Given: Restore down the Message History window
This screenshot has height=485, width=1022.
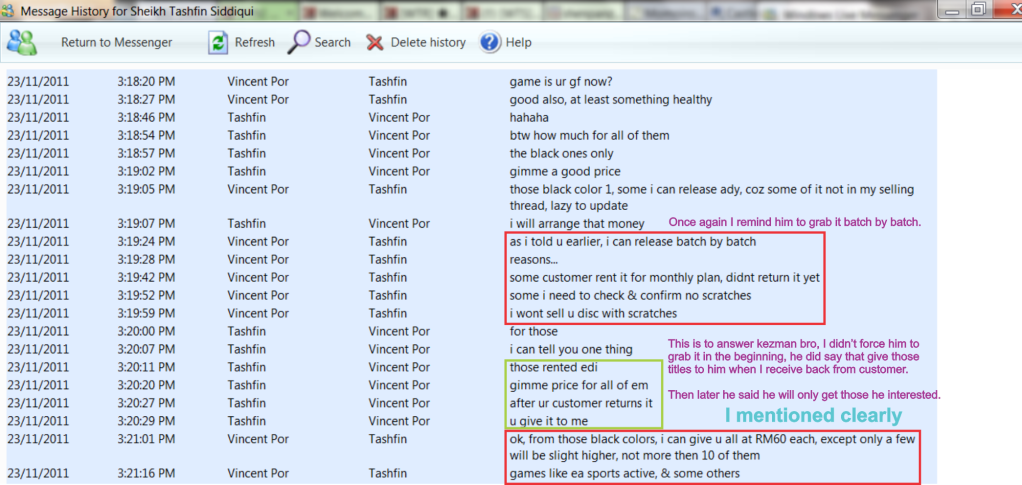Looking at the screenshot, I should 978,9.
